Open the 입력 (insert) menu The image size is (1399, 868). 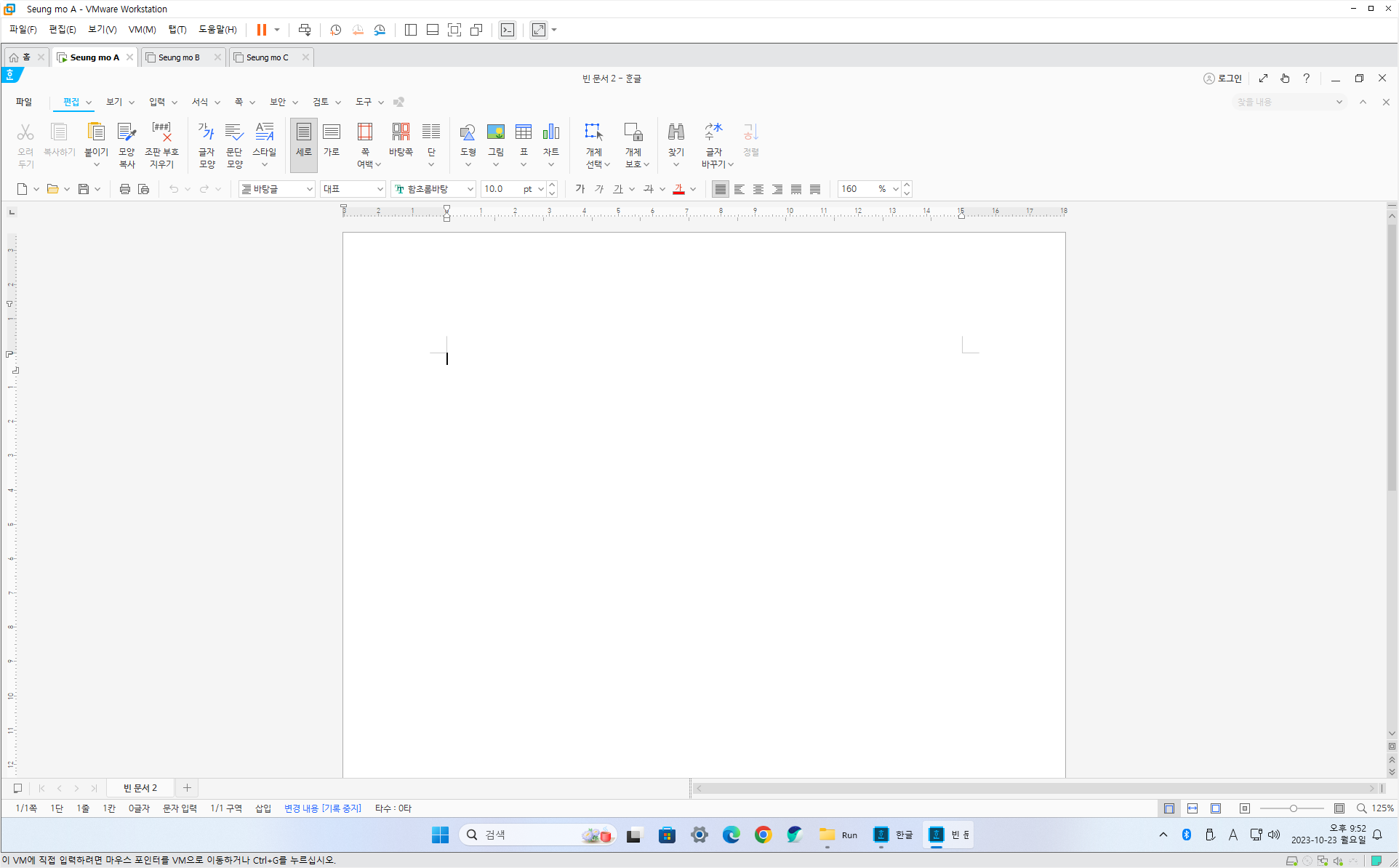pyautogui.click(x=157, y=102)
